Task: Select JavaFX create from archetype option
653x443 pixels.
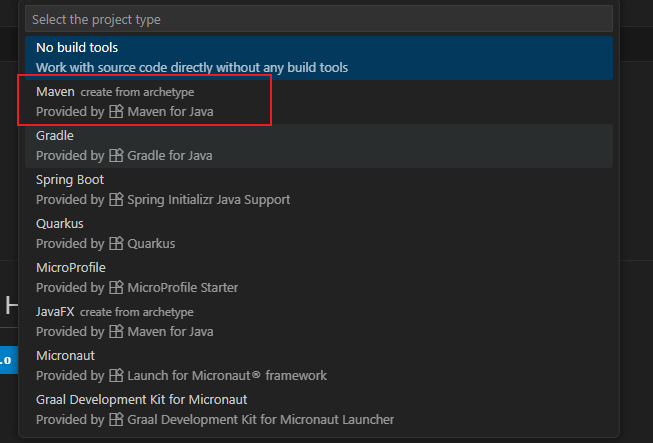Action: pyautogui.click(x=319, y=322)
